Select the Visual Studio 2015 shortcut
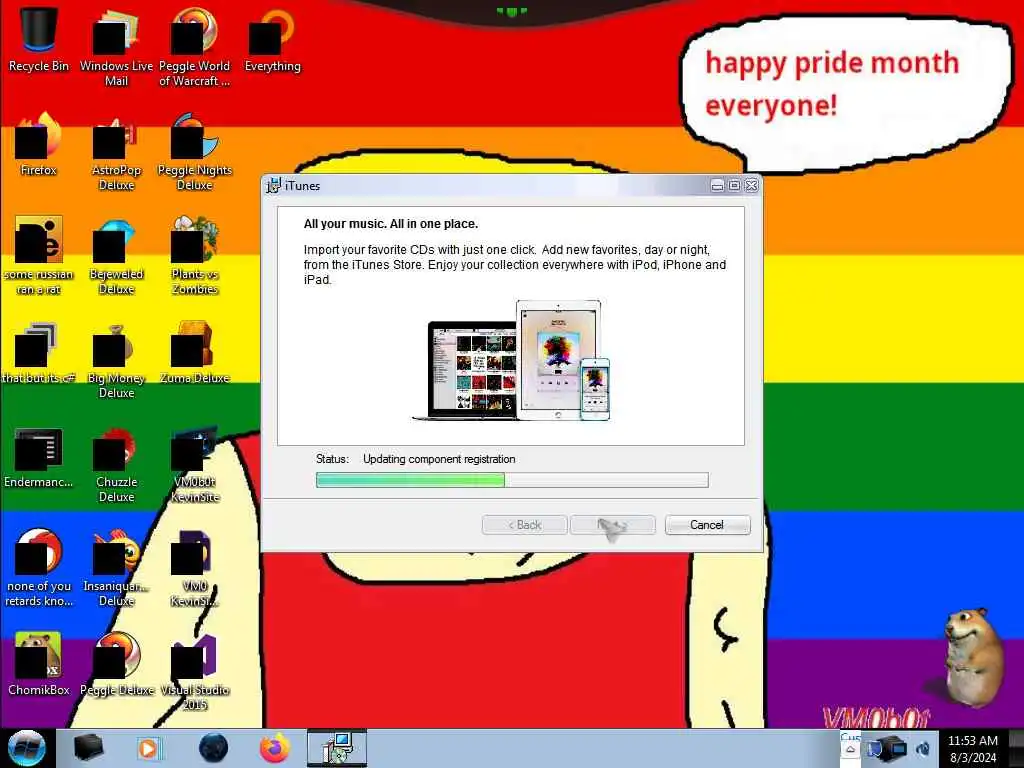The width and height of the screenshot is (1024, 768). click(195, 672)
